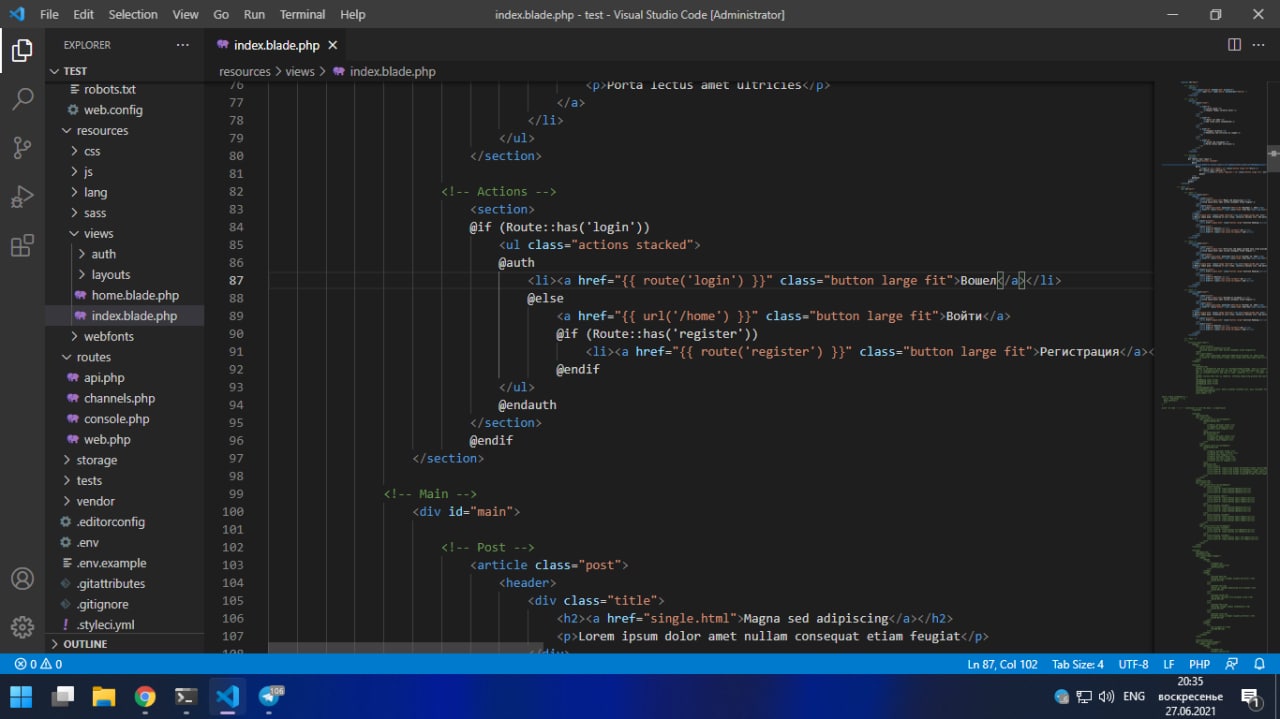The width and height of the screenshot is (1280, 719).
Task: Close the index.blade.php tab
Action: tap(333, 45)
